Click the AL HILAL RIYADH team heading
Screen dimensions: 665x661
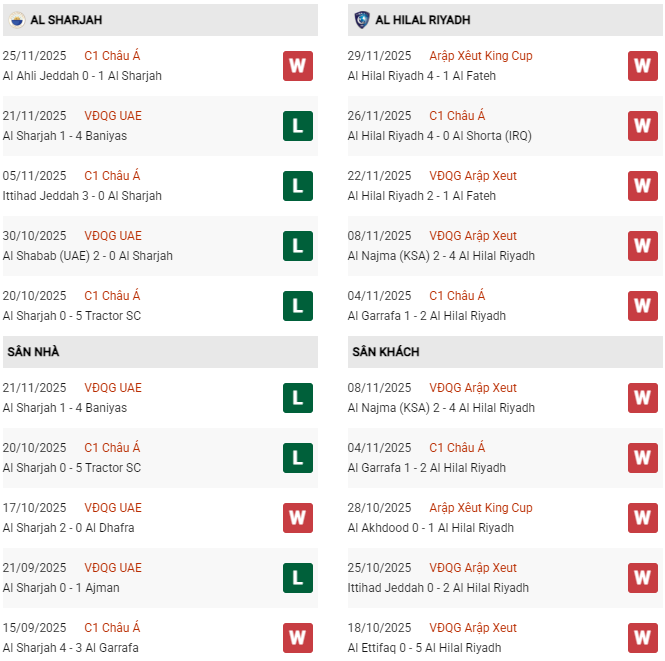pos(423,20)
